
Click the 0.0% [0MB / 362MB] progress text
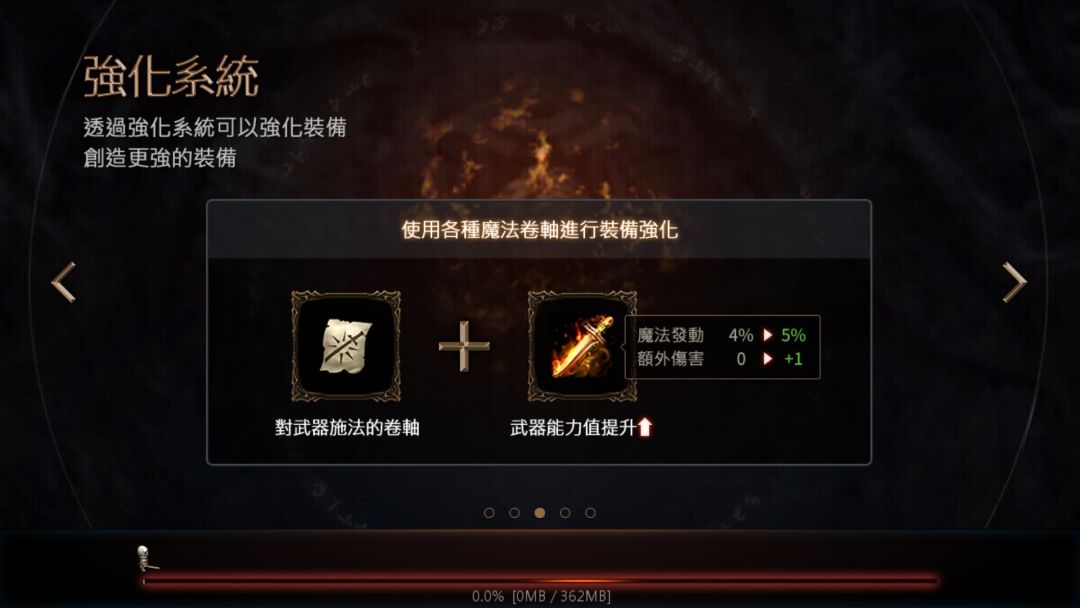pos(541,596)
